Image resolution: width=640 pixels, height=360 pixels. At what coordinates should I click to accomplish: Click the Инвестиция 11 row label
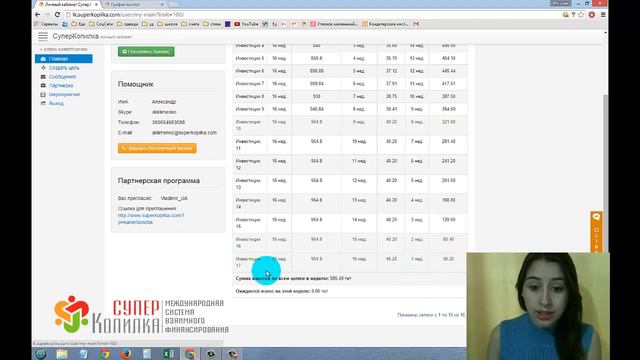click(248, 145)
